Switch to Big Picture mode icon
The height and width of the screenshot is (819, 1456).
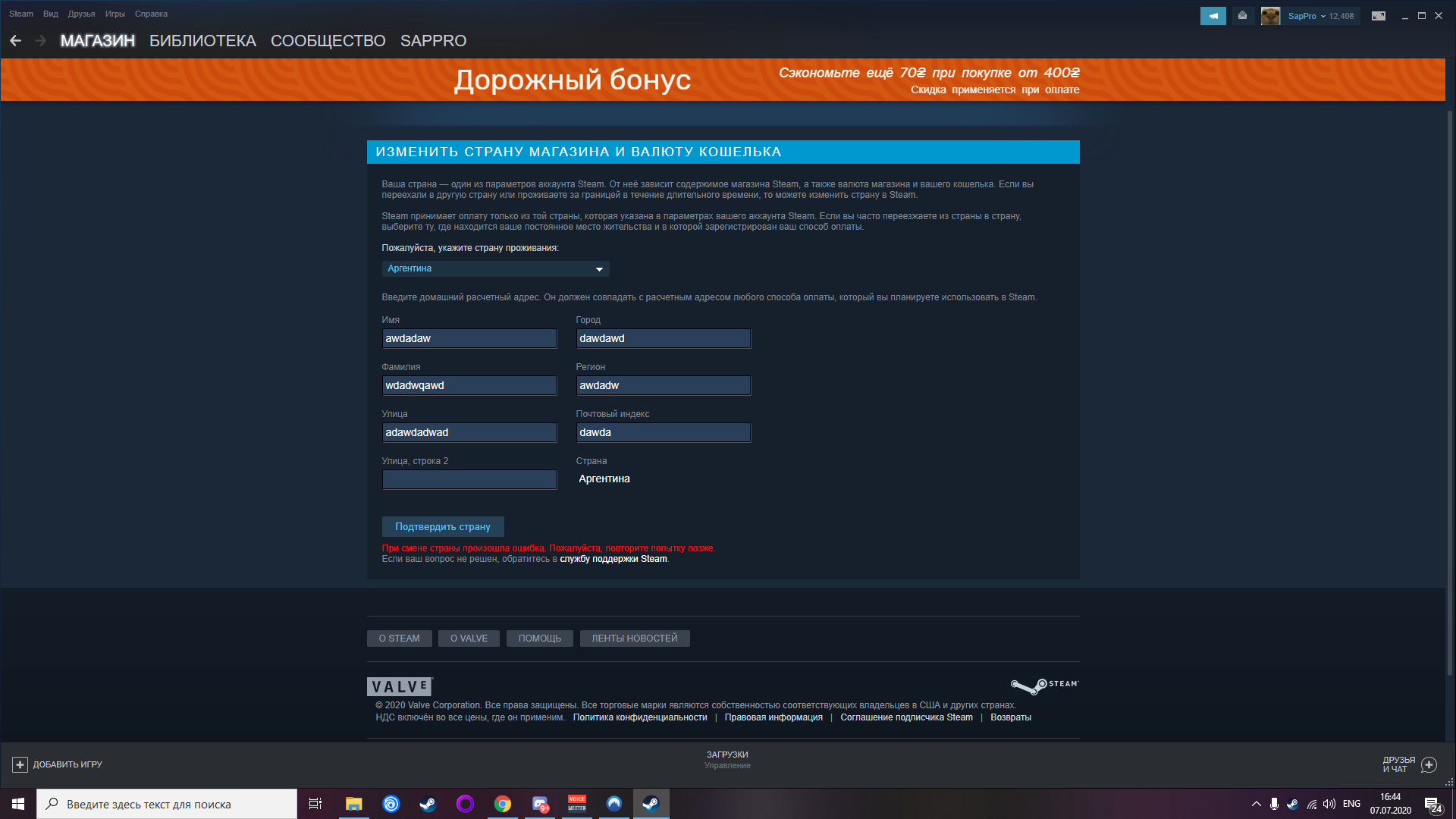pos(1379,16)
